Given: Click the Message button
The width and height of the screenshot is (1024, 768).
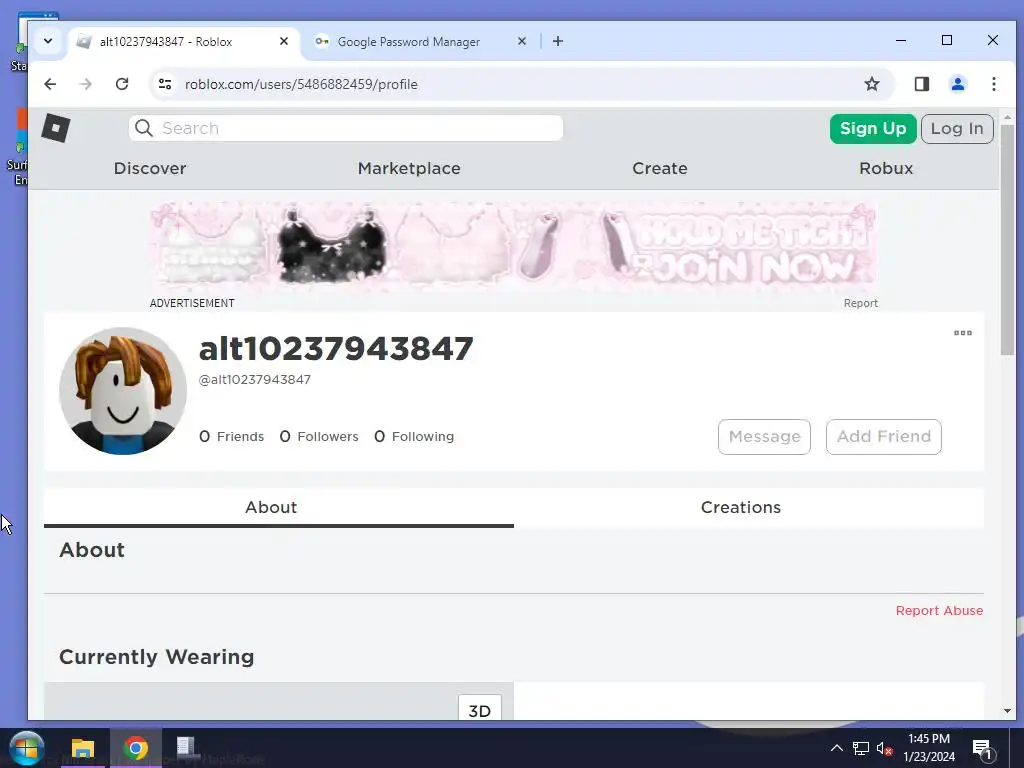Looking at the screenshot, I should click(x=764, y=437).
